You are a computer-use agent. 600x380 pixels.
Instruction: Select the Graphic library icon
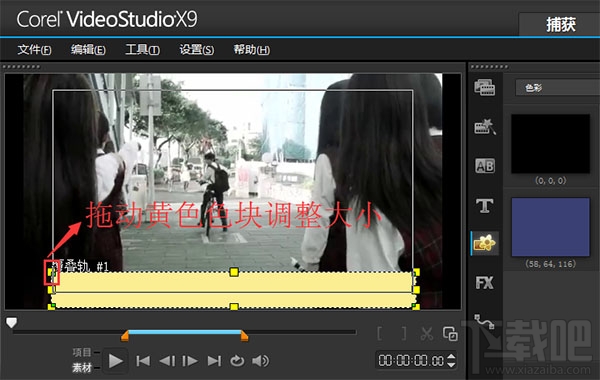click(x=485, y=243)
